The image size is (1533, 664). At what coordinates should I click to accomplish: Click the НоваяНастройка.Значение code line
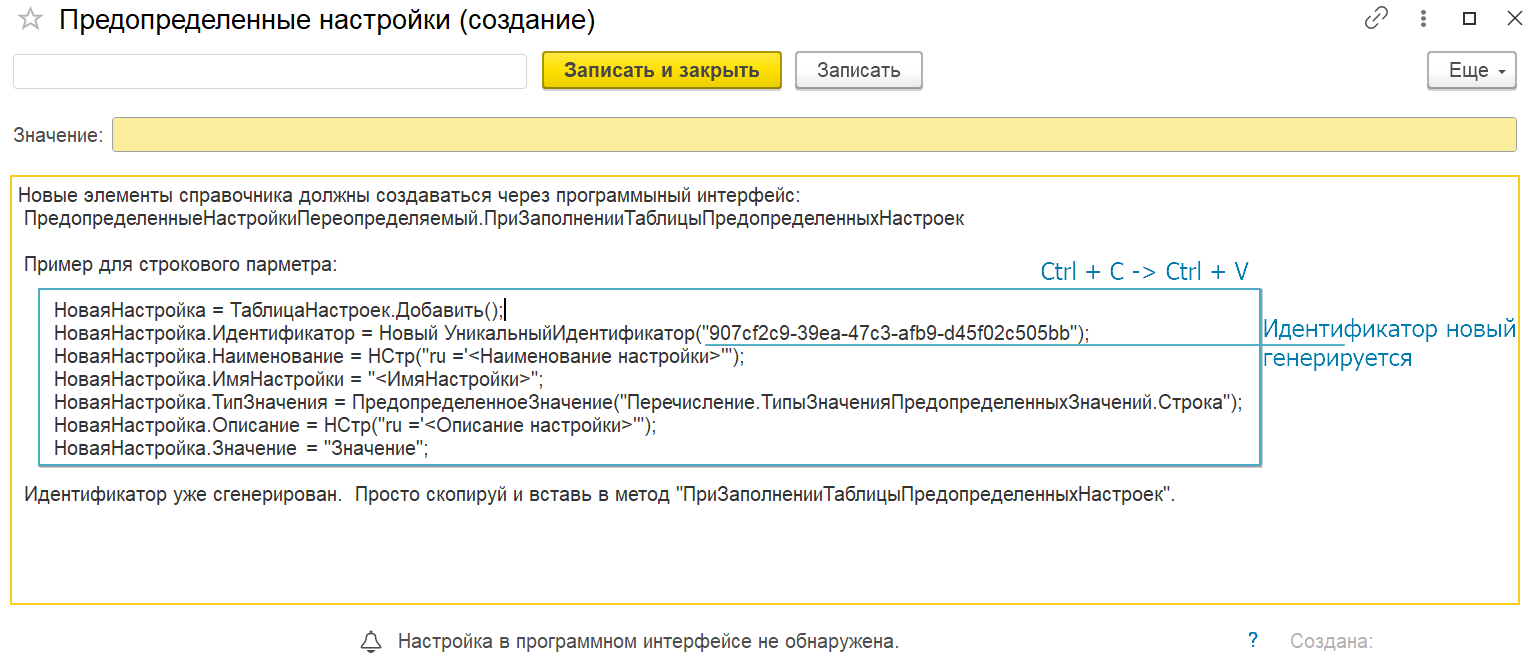coord(241,449)
